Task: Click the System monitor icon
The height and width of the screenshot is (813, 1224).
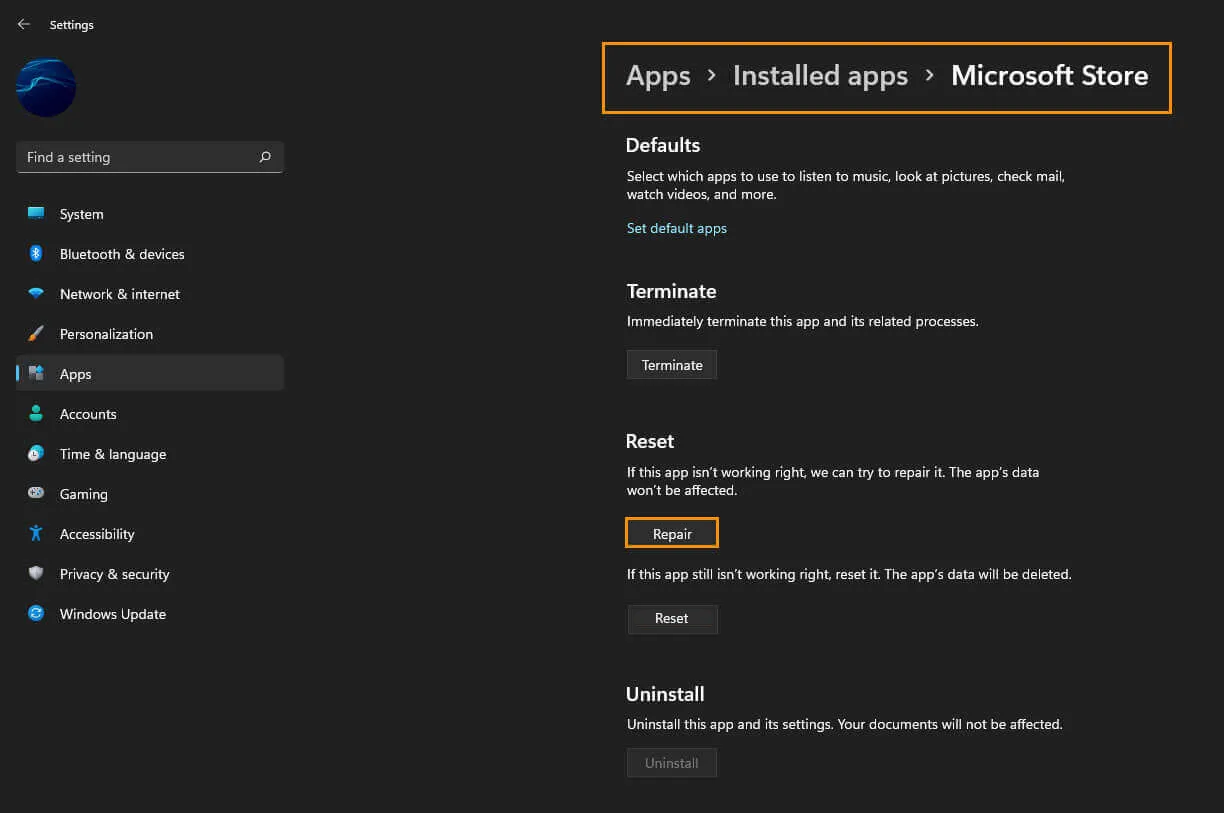Action: coord(36,214)
